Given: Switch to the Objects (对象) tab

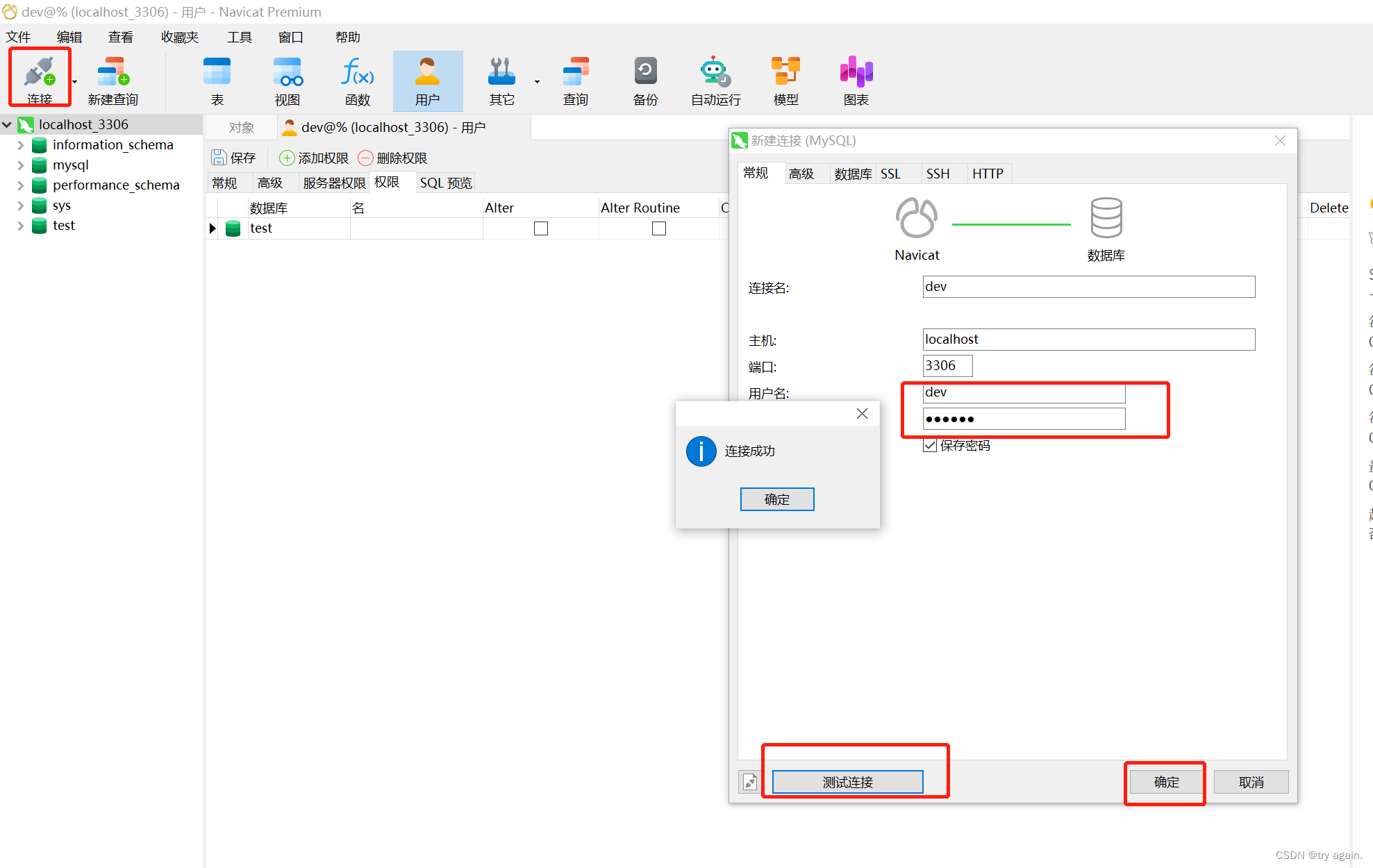Looking at the screenshot, I should (242, 128).
